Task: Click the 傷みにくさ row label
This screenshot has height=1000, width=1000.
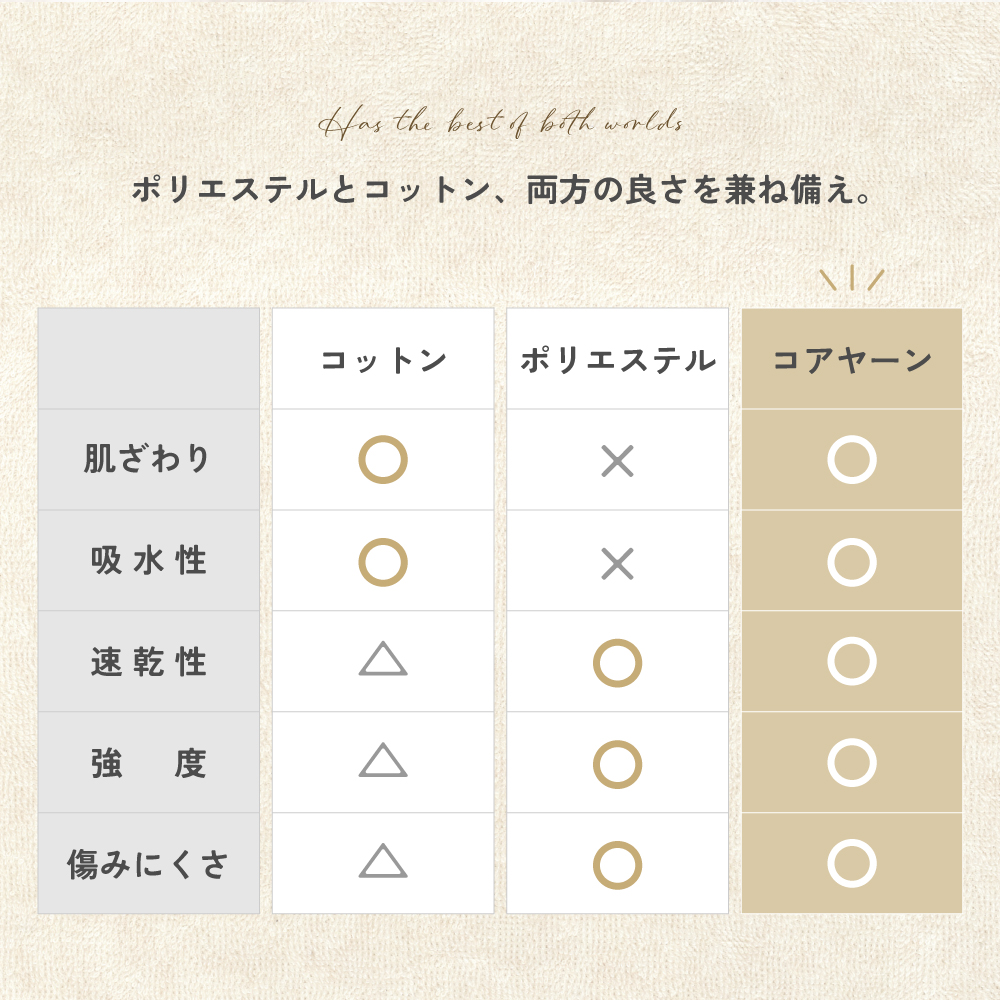Action: click(148, 864)
